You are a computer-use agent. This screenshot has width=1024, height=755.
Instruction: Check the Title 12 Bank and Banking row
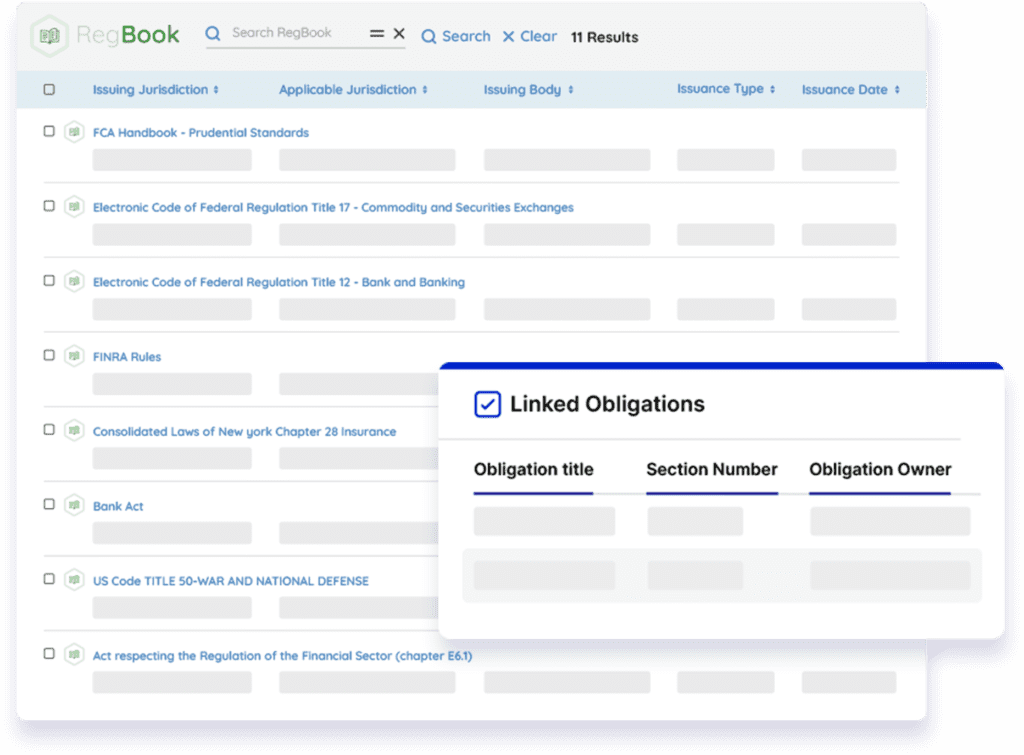pos(49,280)
